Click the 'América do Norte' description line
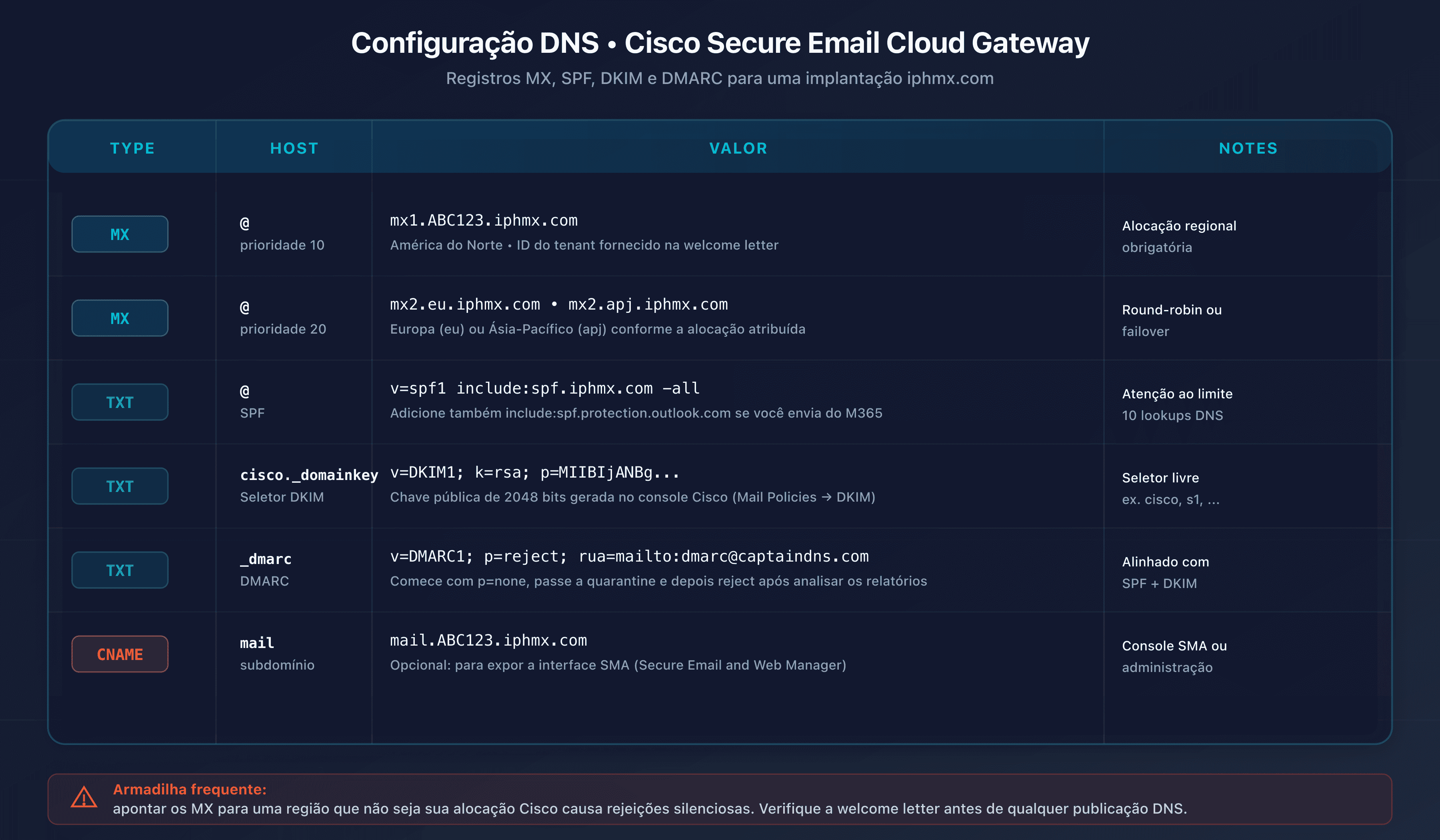Image resolution: width=1440 pixels, height=840 pixels. pos(584,245)
